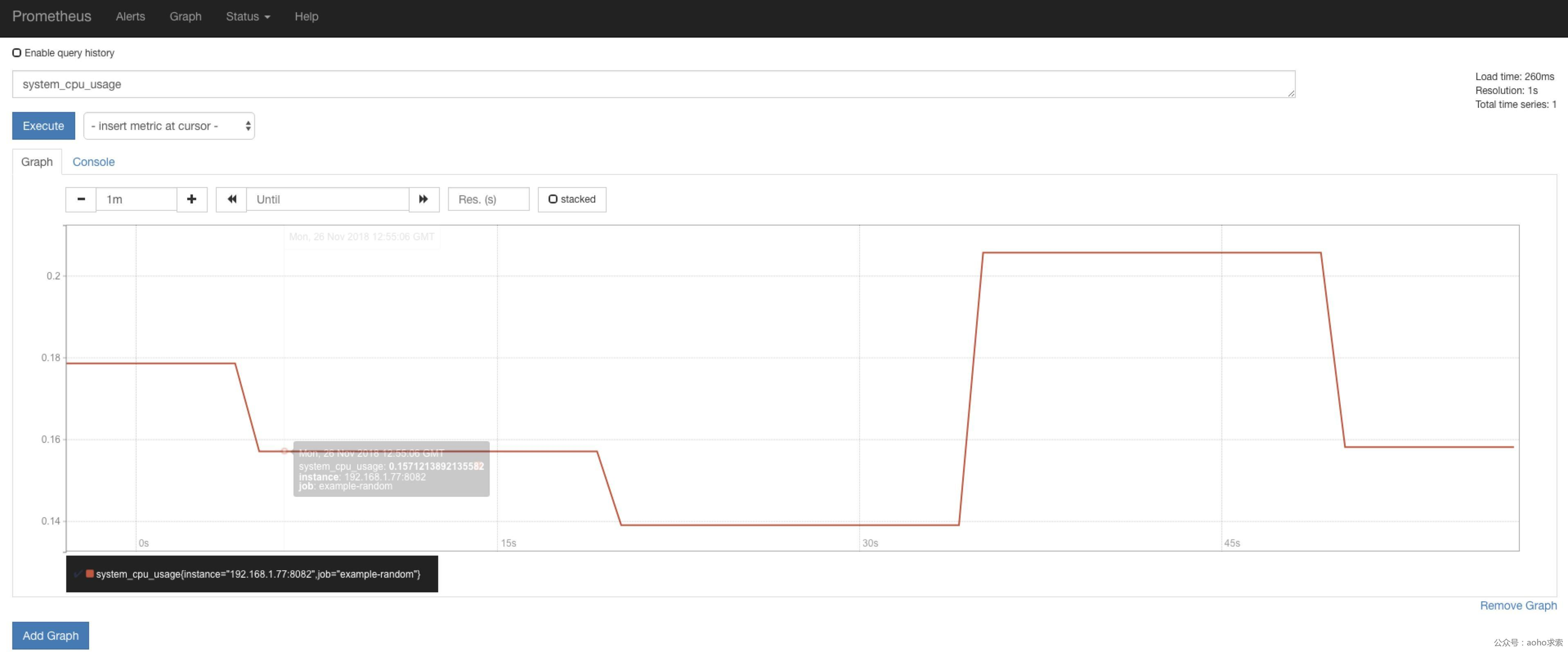Enable the query history checkbox
Viewport: 1568px width, 652px height.
pos(17,53)
